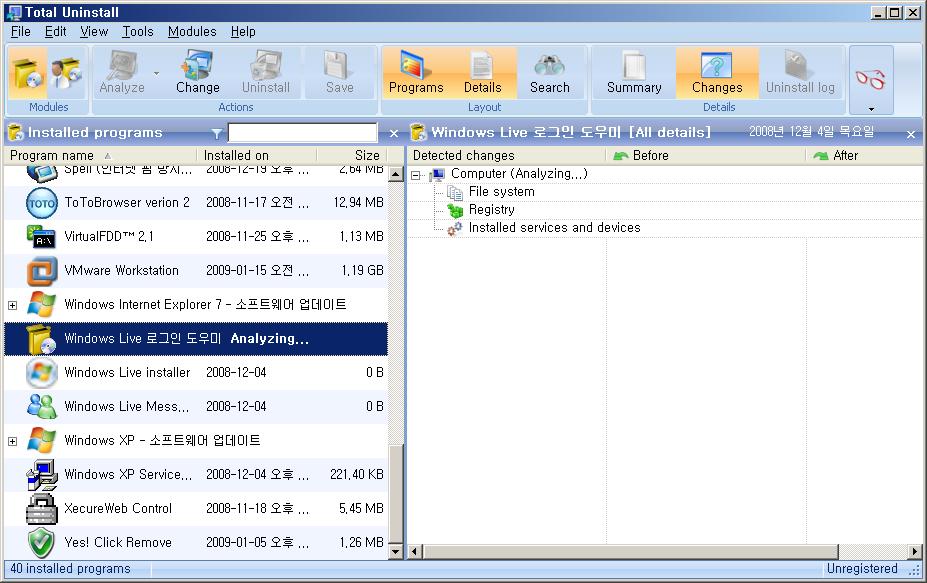
Task: Click the red glasses view icon
Action: pos(870,78)
